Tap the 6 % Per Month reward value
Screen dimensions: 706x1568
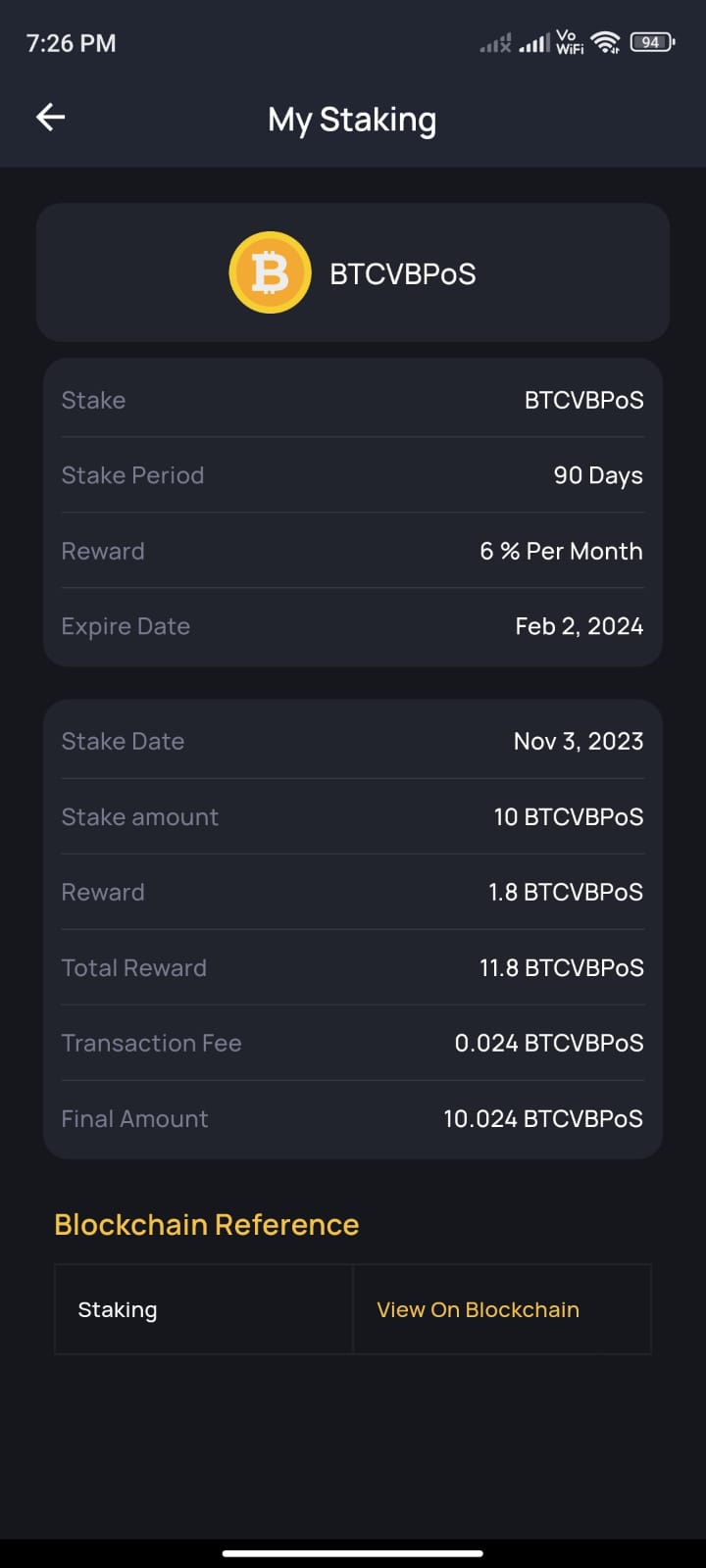[561, 551]
